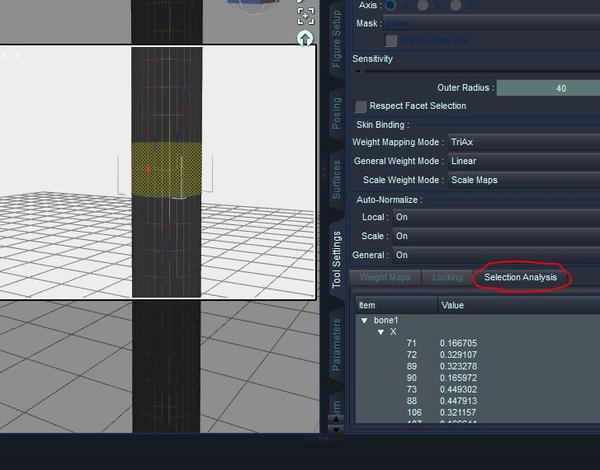Image resolution: width=600 pixels, height=470 pixels.
Task: Click the yellow selected polygon band on cylinder
Action: pyautogui.click(x=166, y=168)
